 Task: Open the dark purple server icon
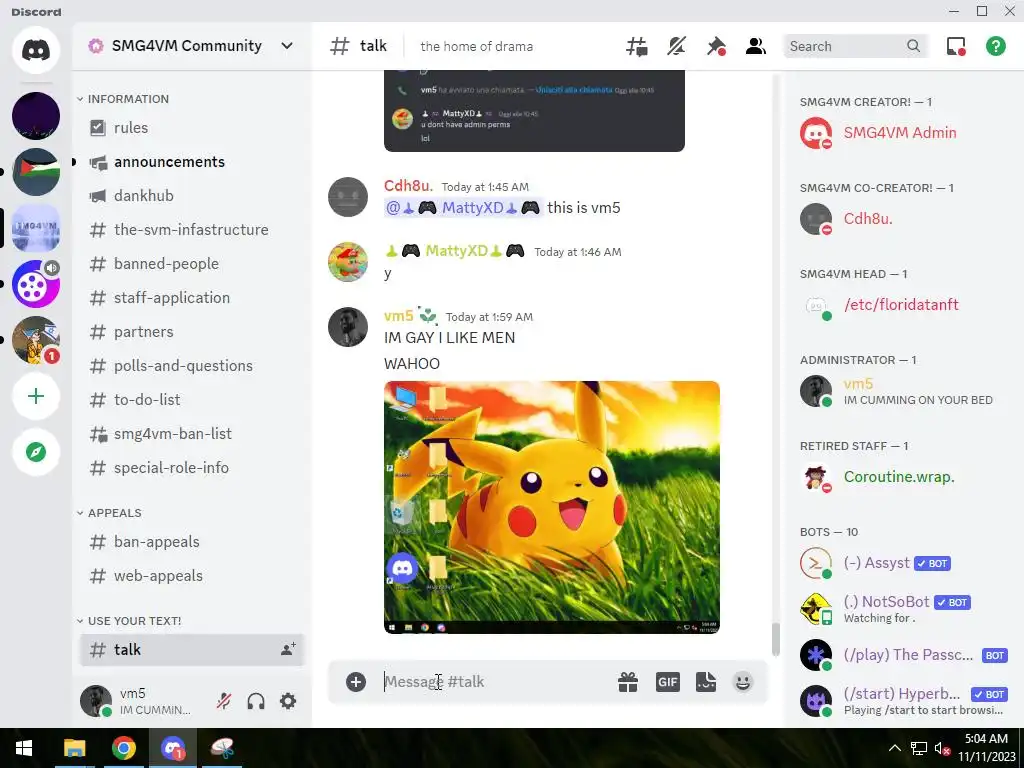pyautogui.click(x=36, y=116)
